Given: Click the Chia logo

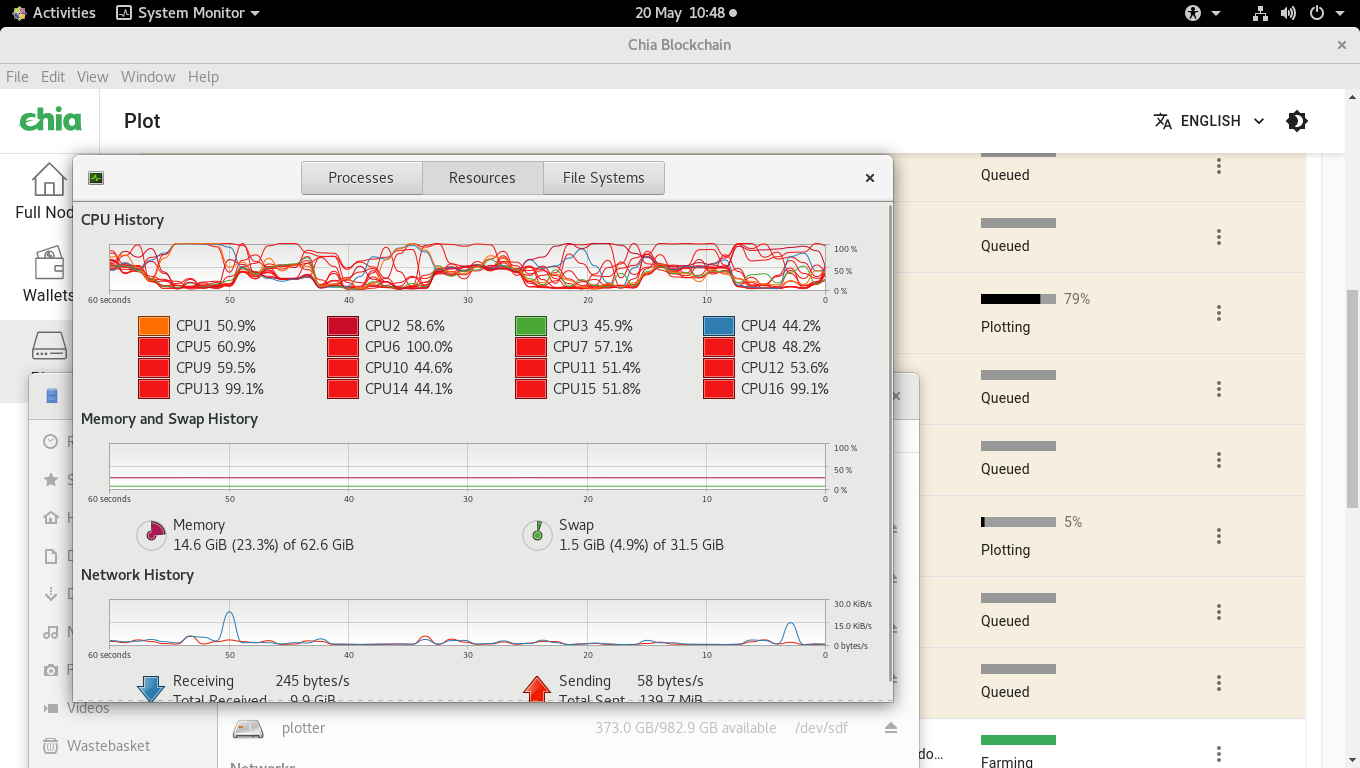Looking at the screenshot, I should click(51, 120).
